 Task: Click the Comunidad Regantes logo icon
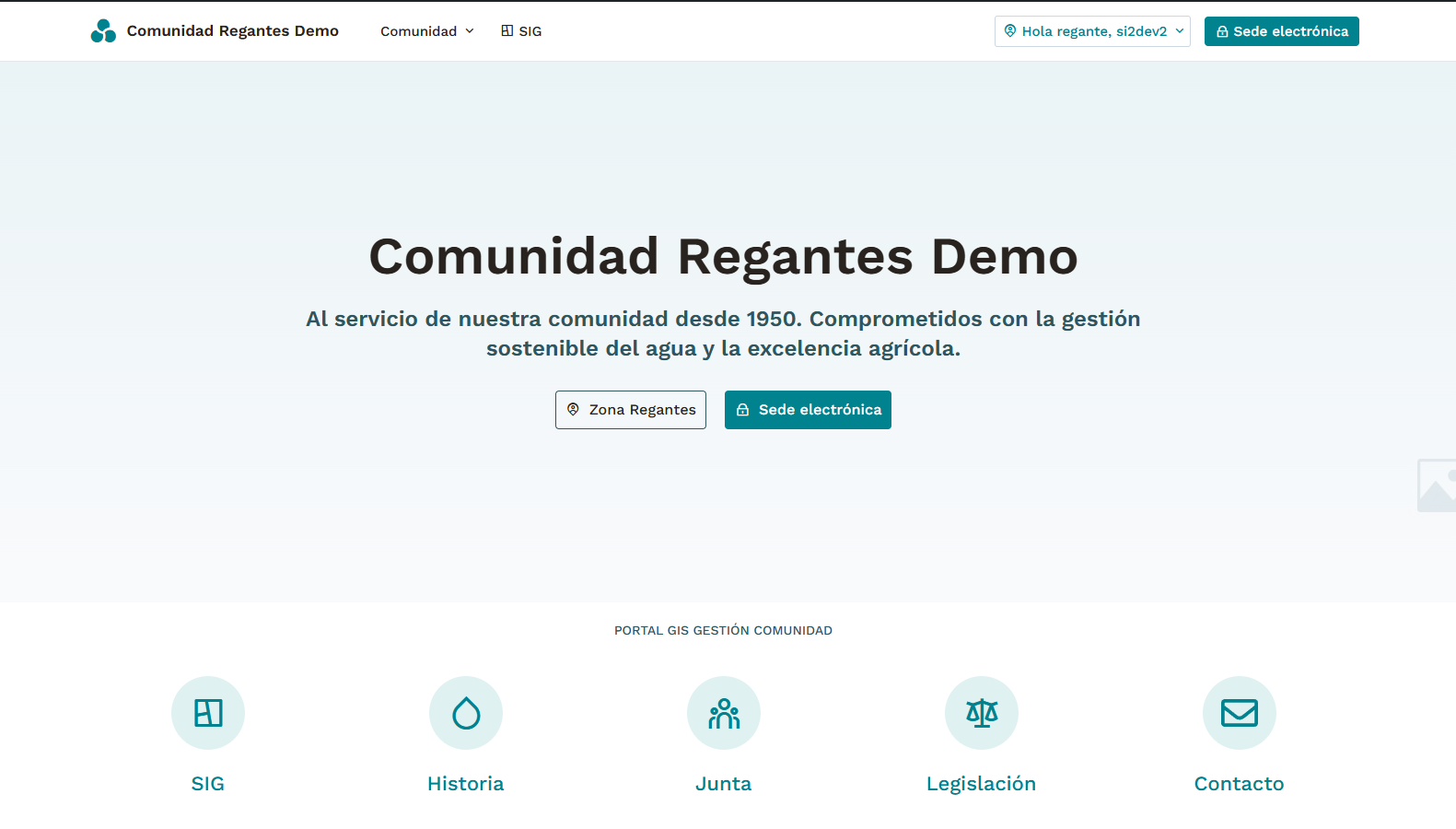(x=103, y=31)
